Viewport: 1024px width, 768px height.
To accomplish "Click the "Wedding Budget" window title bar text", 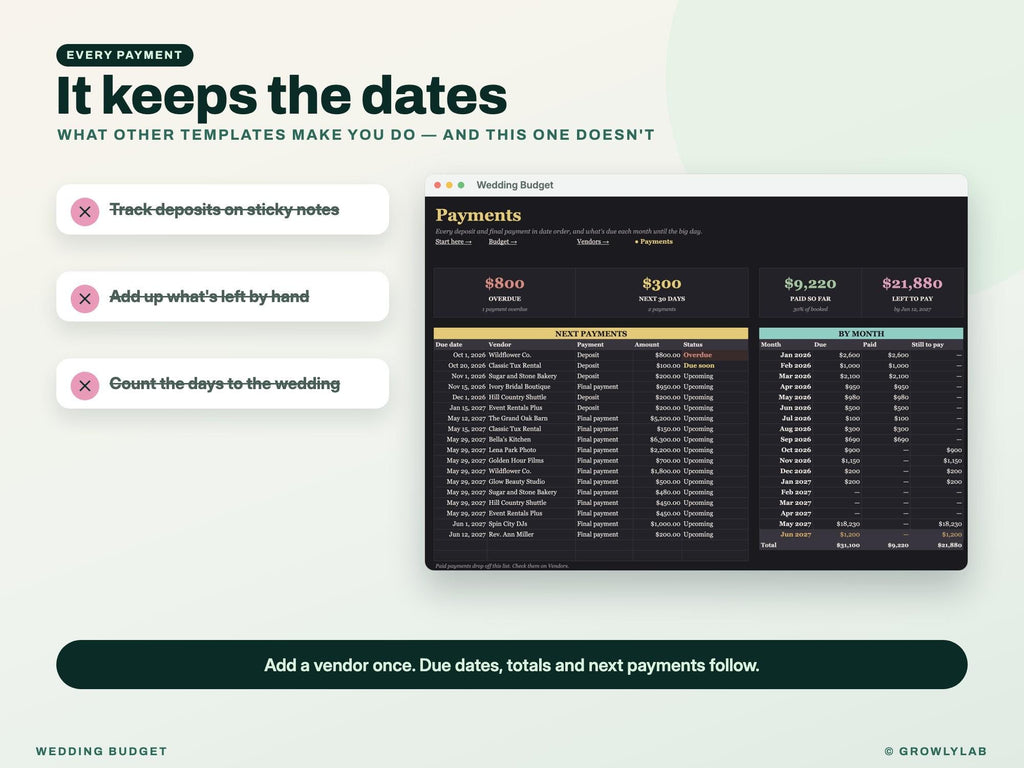I will 515,185.
